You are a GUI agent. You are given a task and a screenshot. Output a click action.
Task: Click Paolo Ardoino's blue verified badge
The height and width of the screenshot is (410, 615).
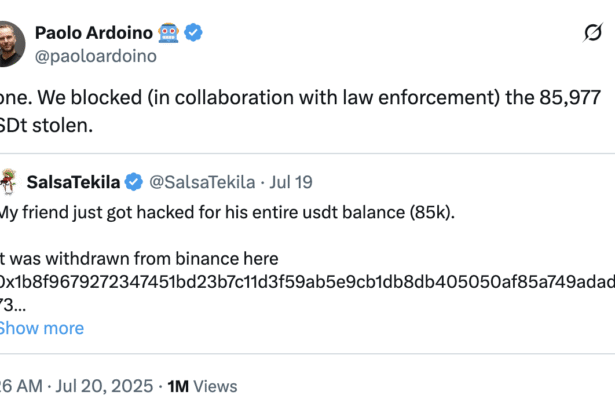click(193, 33)
